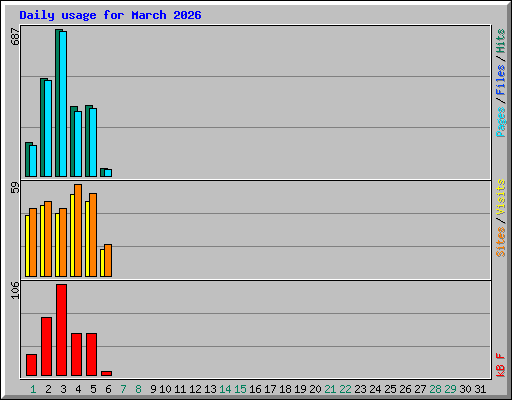Click the day 6 small cyan bar

click(108, 173)
